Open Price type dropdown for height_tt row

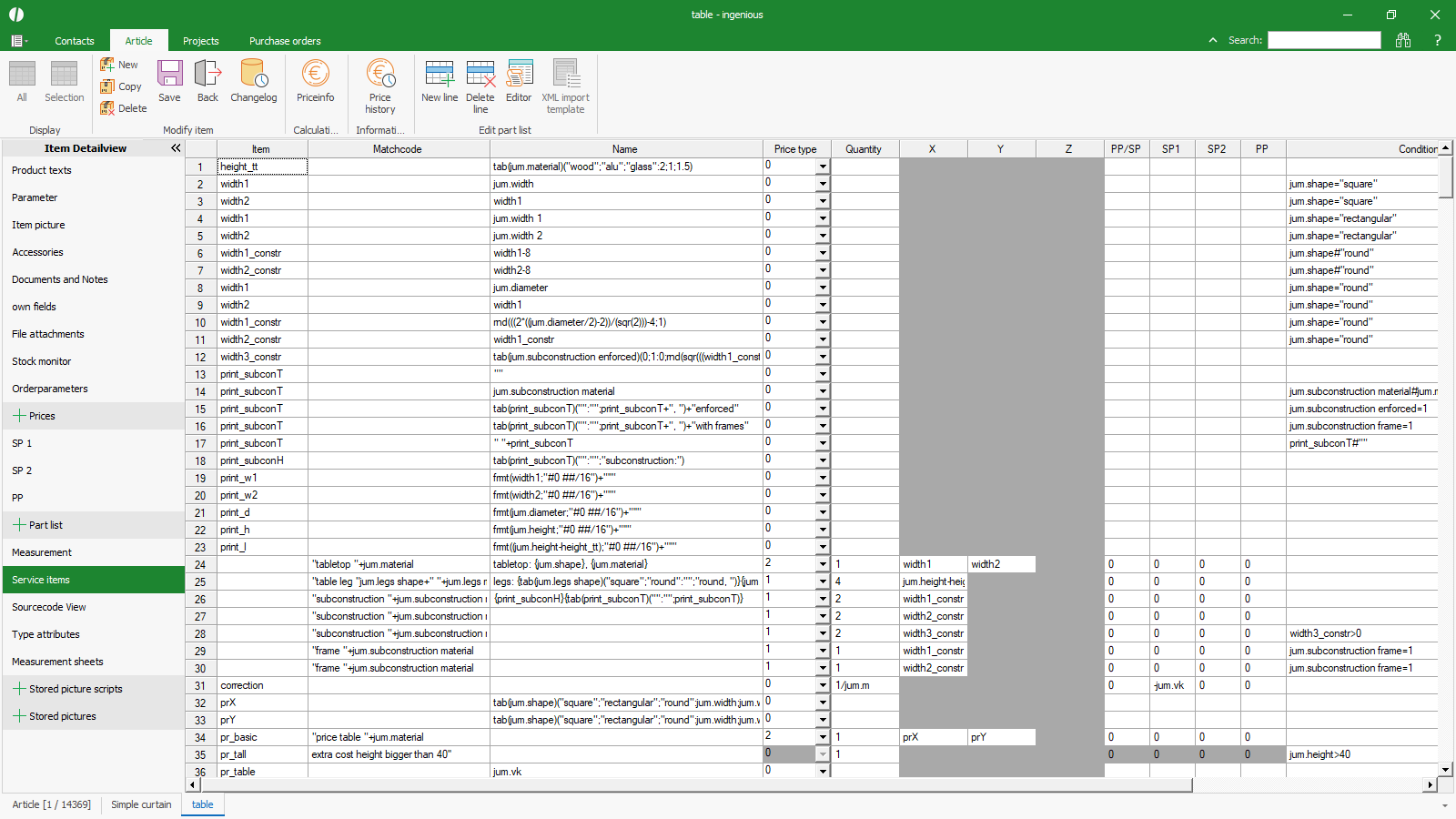[x=823, y=167]
